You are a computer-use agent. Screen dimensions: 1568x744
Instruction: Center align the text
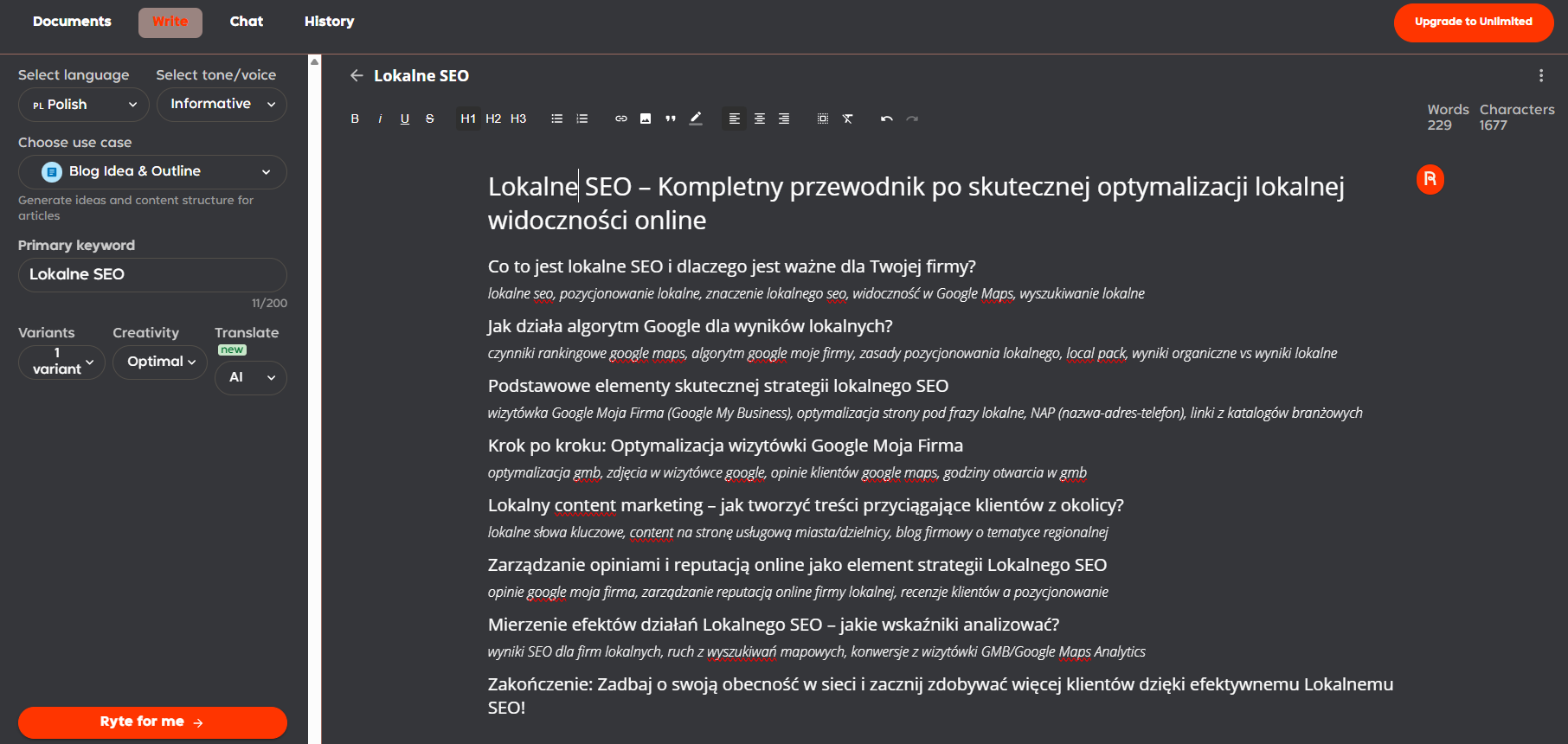coord(759,119)
